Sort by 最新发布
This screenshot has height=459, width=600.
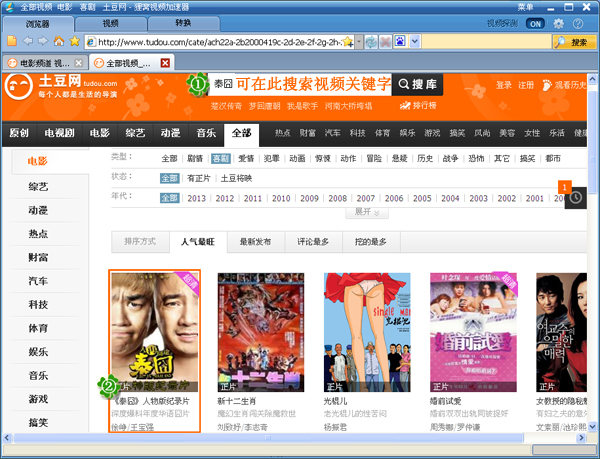point(255,242)
